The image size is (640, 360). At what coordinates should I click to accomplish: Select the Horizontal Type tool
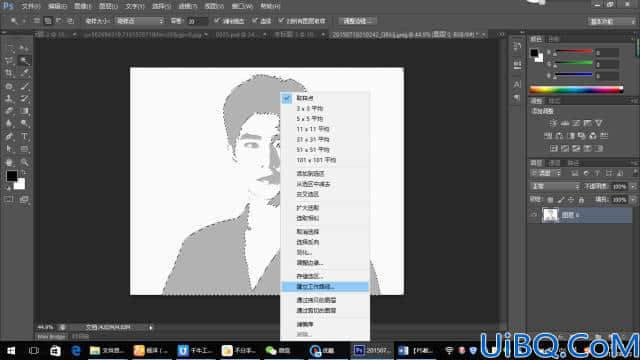click(24, 136)
